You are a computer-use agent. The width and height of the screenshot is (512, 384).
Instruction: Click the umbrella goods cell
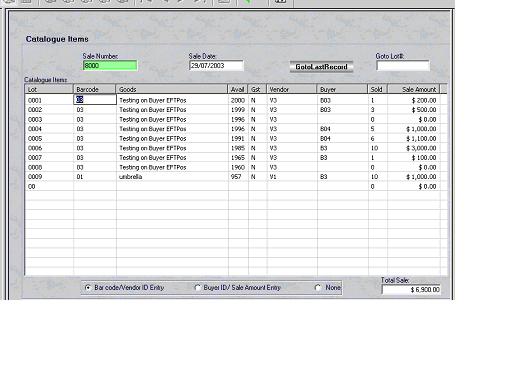pyautogui.click(x=172, y=177)
